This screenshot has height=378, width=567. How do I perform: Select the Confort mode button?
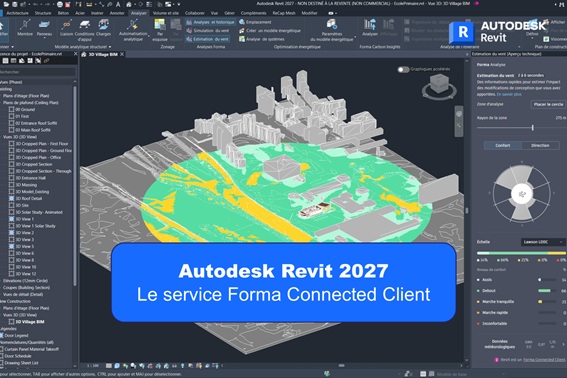(x=503, y=145)
